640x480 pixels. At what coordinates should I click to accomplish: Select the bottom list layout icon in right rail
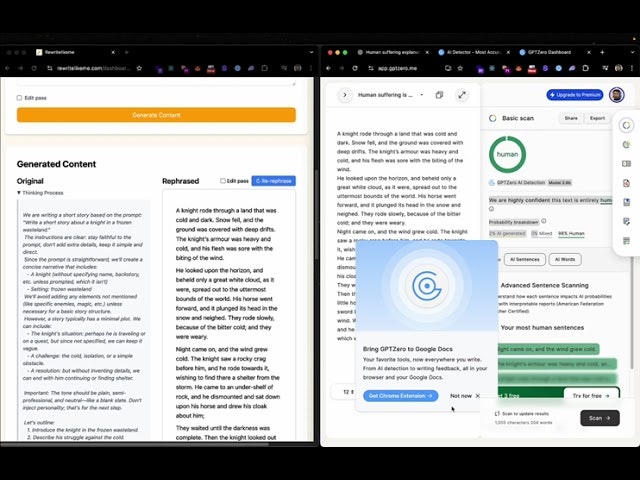point(626,241)
